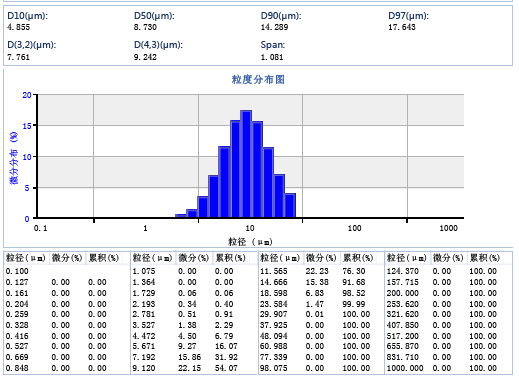Click the first 粒径(μm) column header
Screen dimensions: 519x384
click(25, 258)
